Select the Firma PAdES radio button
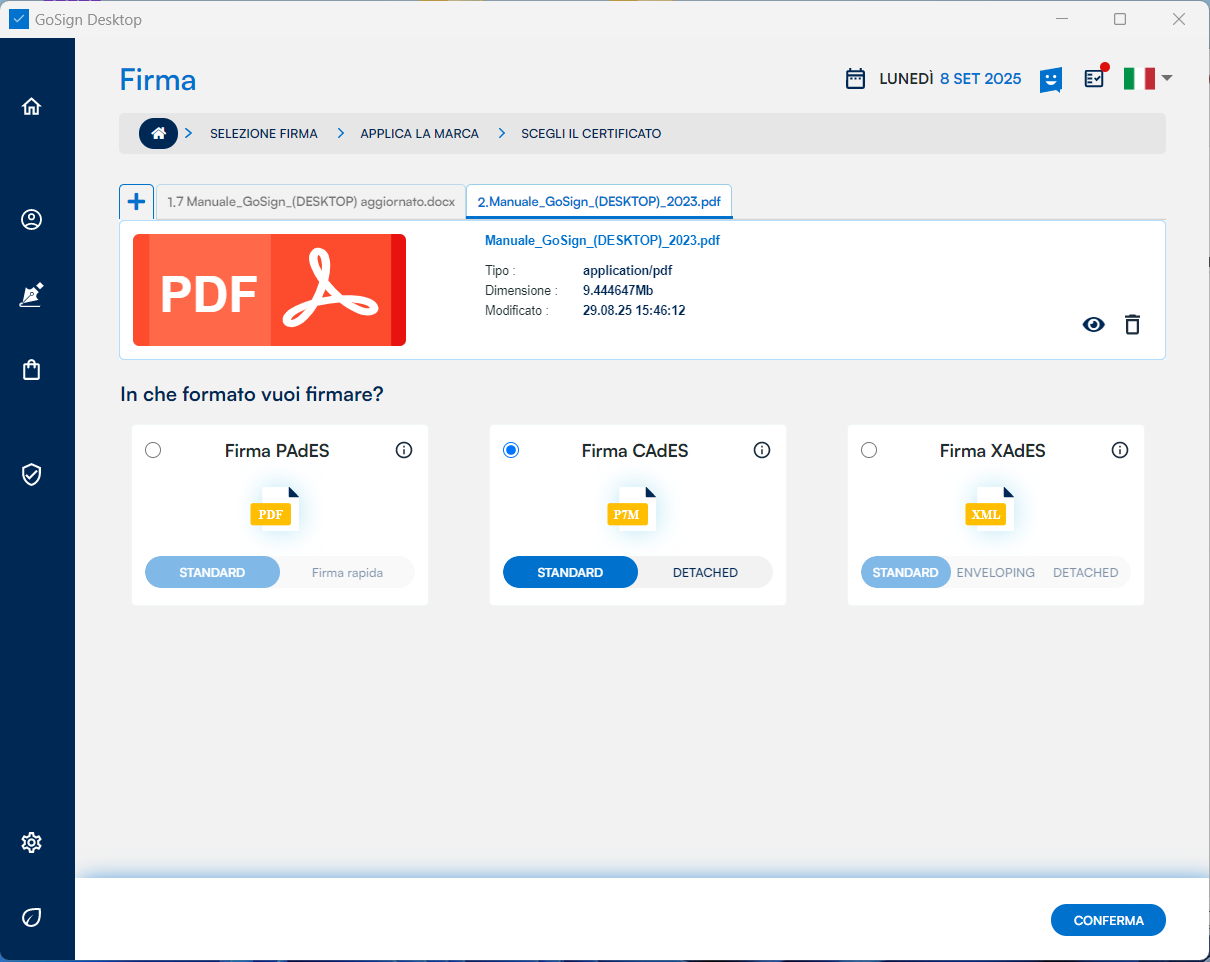Image resolution: width=1210 pixels, height=962 pixels. [x=153, y=450]
